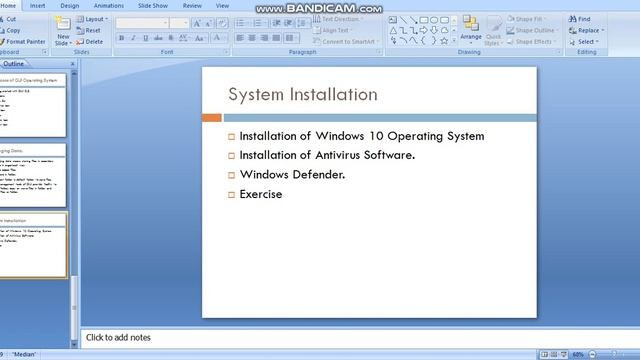Viewport: 640px width, 360px height.
Task: Open Change Case dropdown
Action: coord(200,38)
